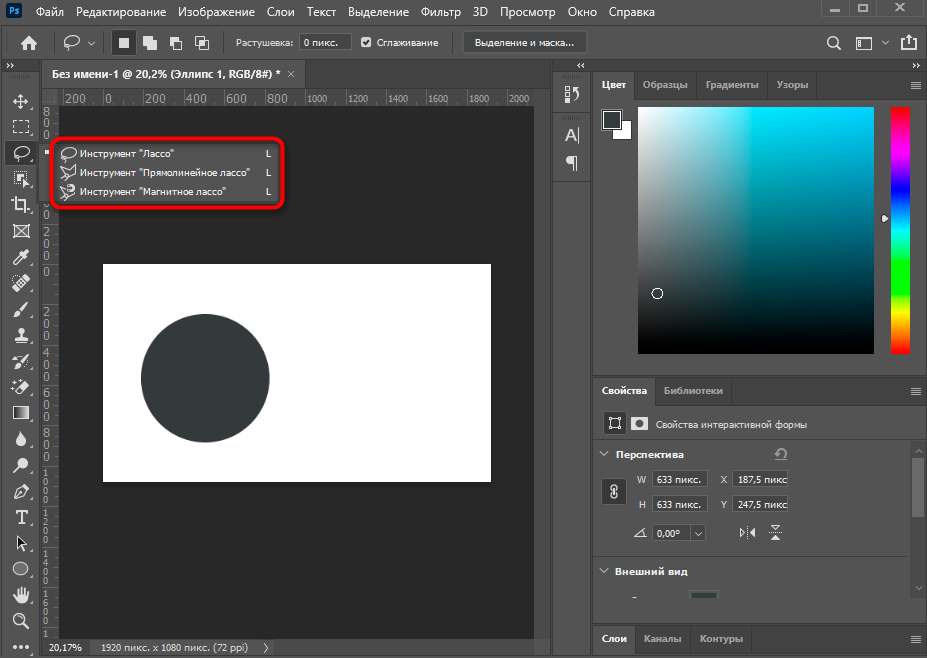
Task: Collapse the Внешний вид section
Action: (604, 571)
